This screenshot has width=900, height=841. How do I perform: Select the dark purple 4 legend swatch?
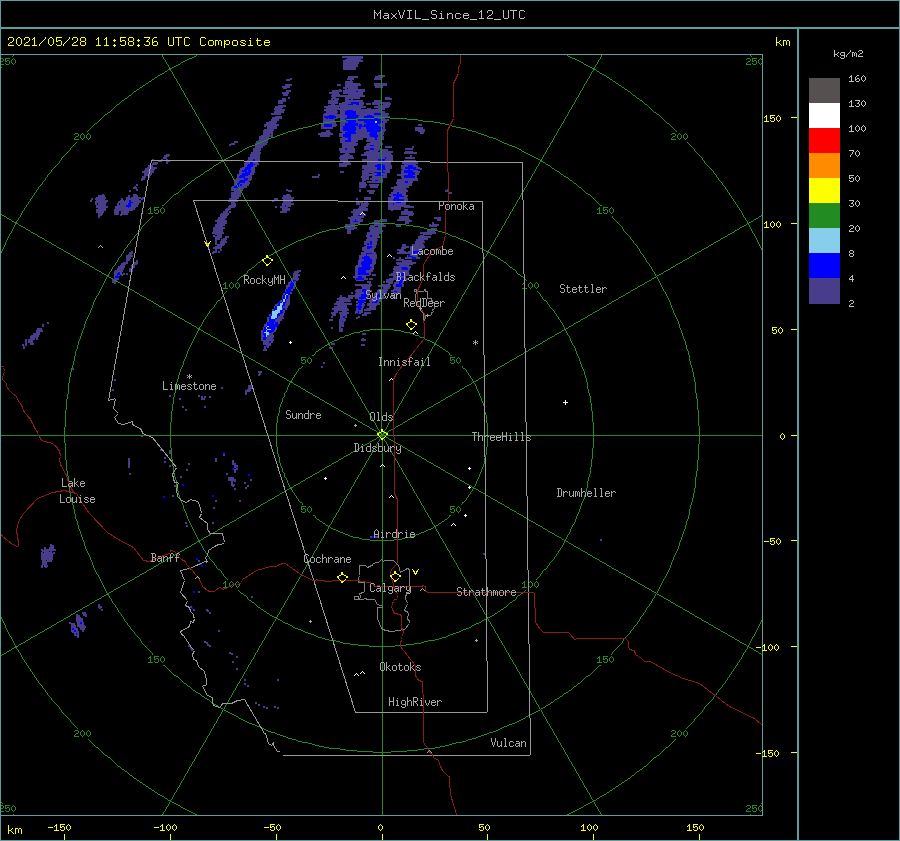(824, 290)
